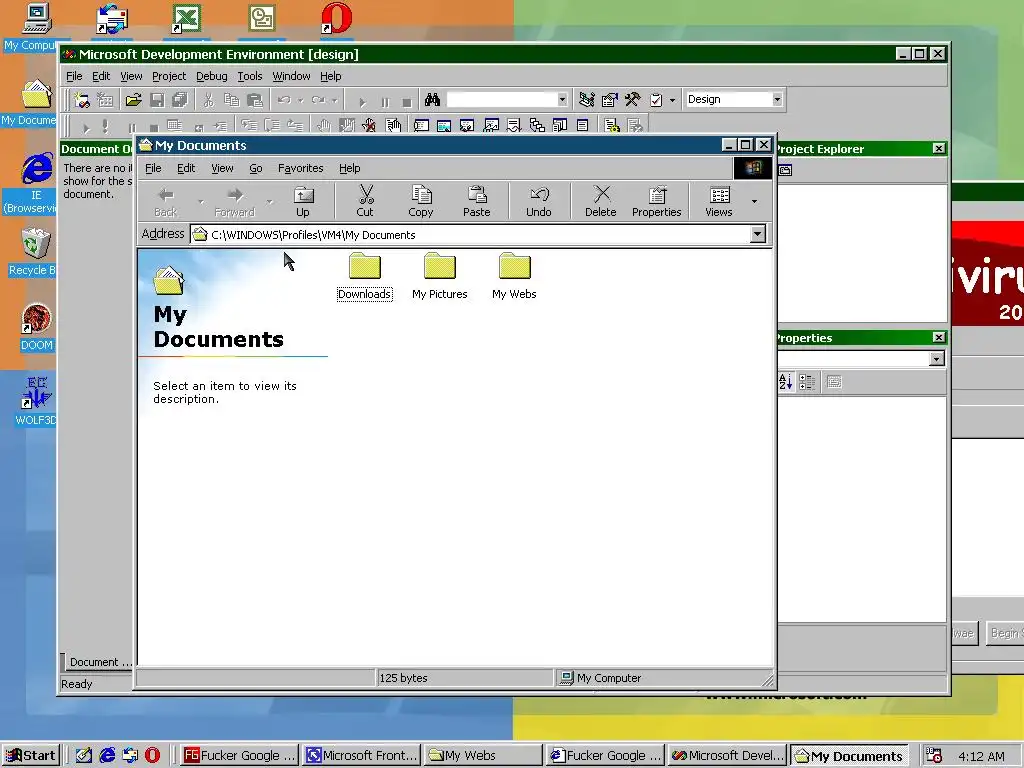Open Help menu in My Documents window
The image size is (1024, 768).
click(x=349, y=168)
